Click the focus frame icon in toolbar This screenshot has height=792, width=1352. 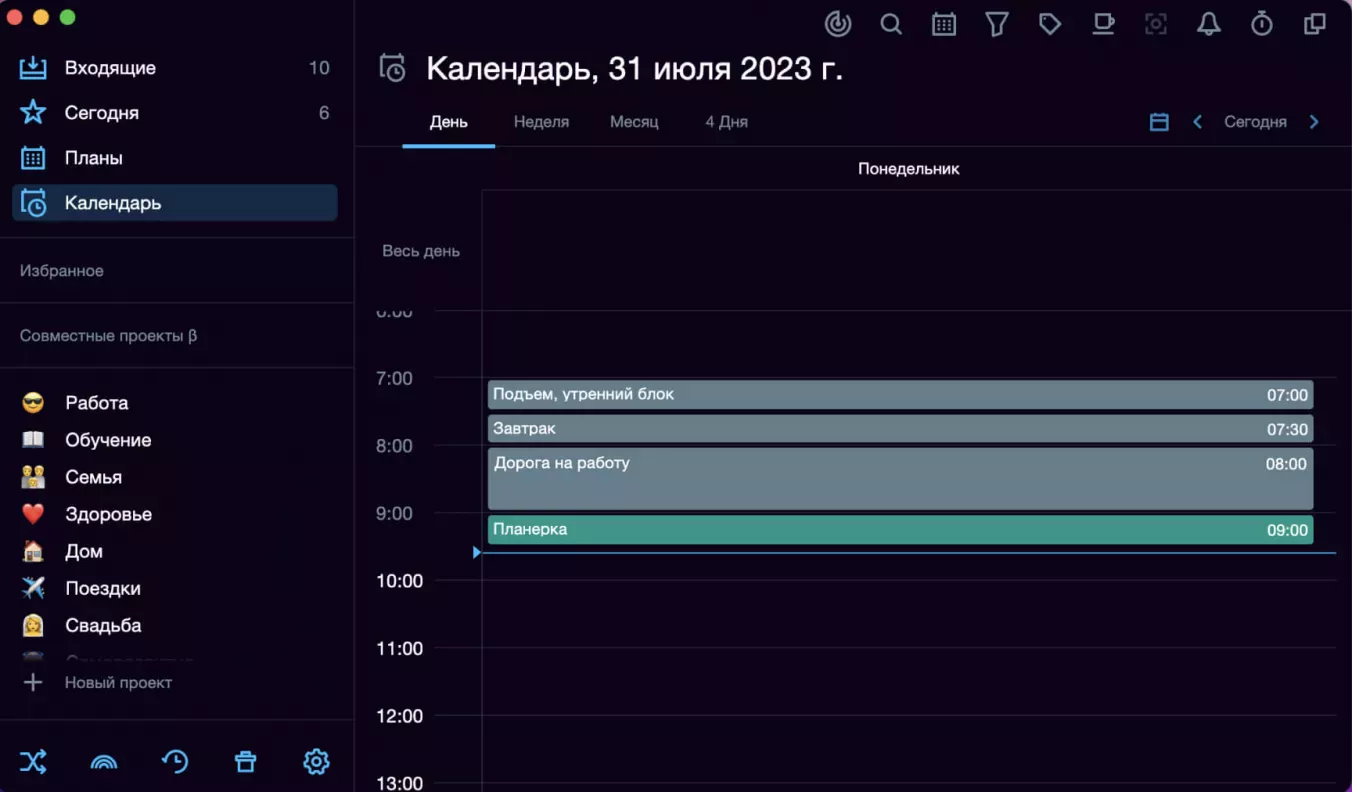(1156, 24)
